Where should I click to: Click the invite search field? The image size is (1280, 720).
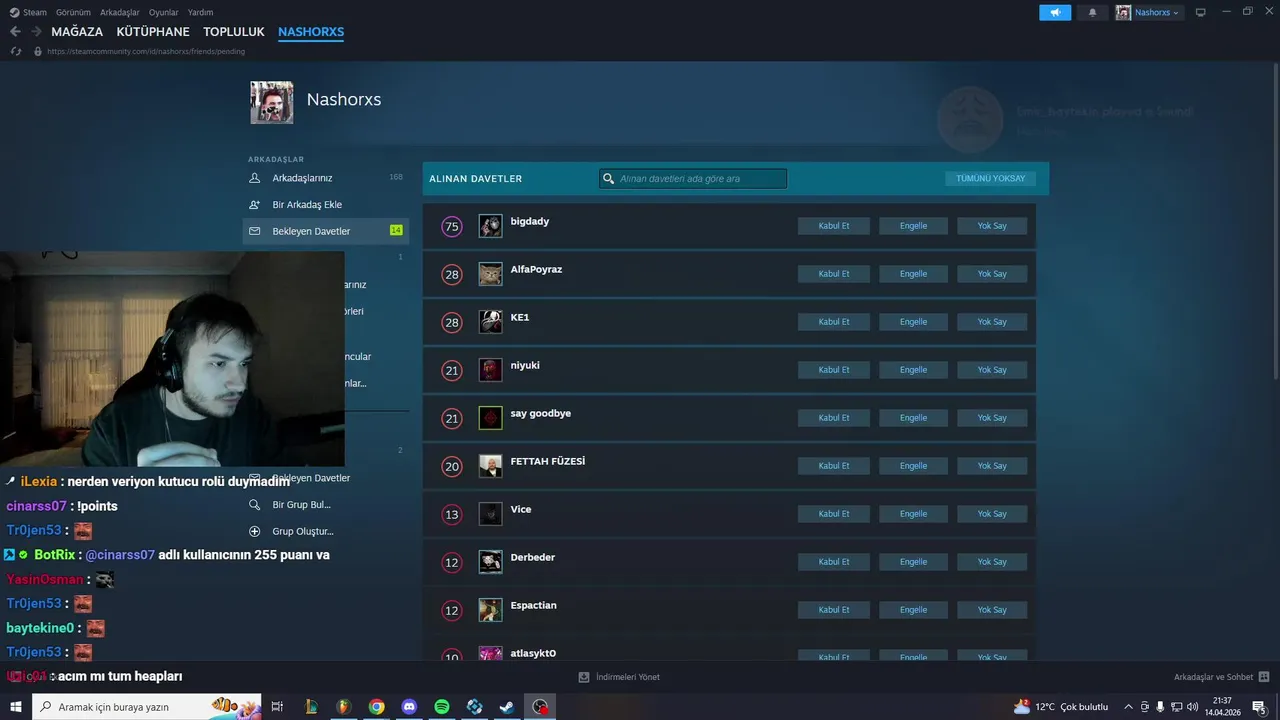click(x=693, y=179)
